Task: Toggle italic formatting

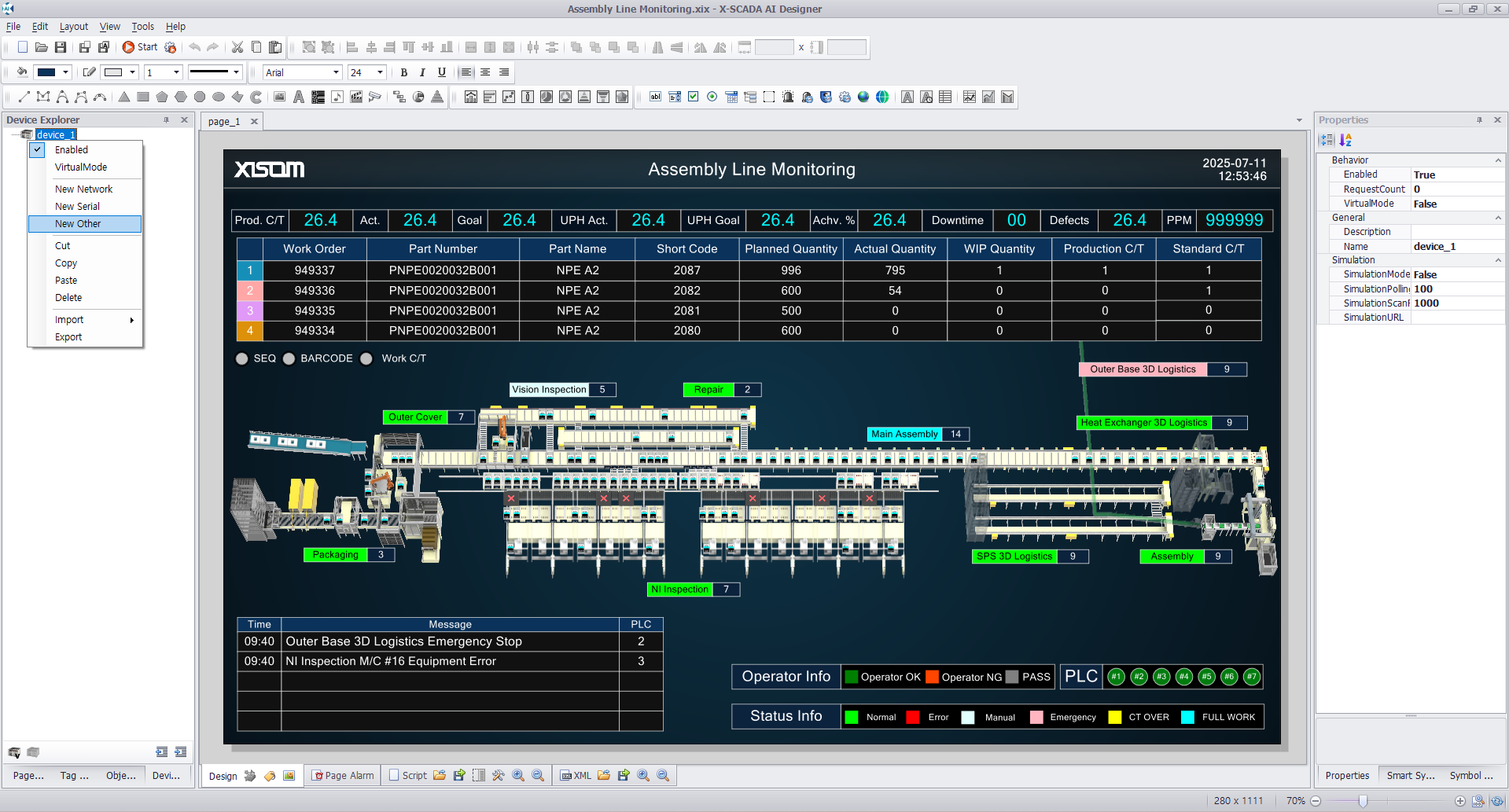Action: (423, 72)
